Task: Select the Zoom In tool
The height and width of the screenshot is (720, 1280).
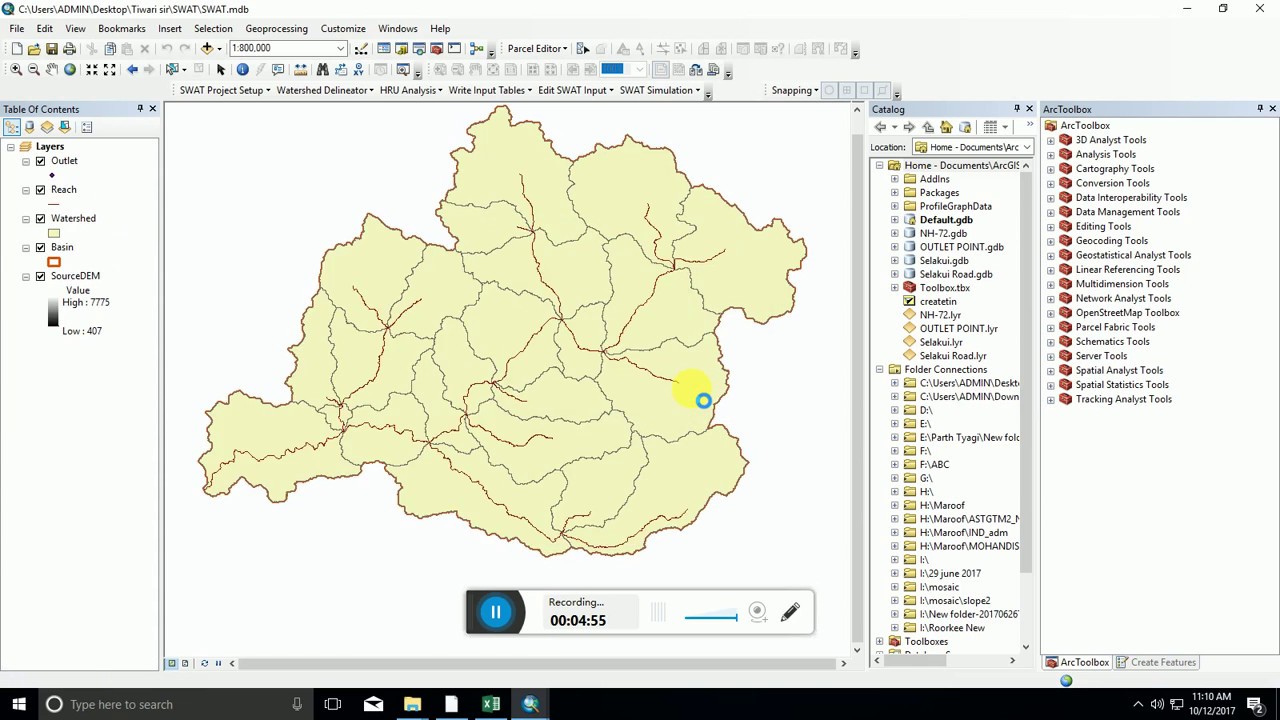Action: pyautogui.click(x=16, y=69)
